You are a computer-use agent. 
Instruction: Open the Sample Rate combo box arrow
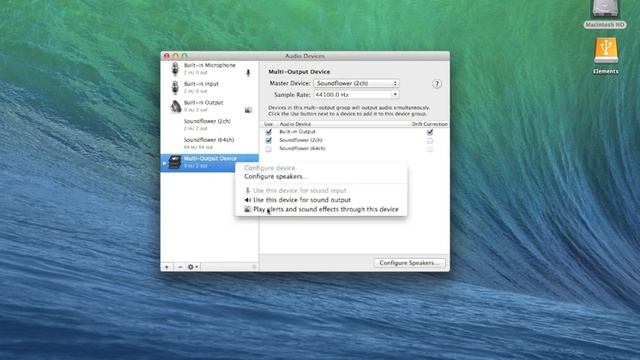click(395, 94)
